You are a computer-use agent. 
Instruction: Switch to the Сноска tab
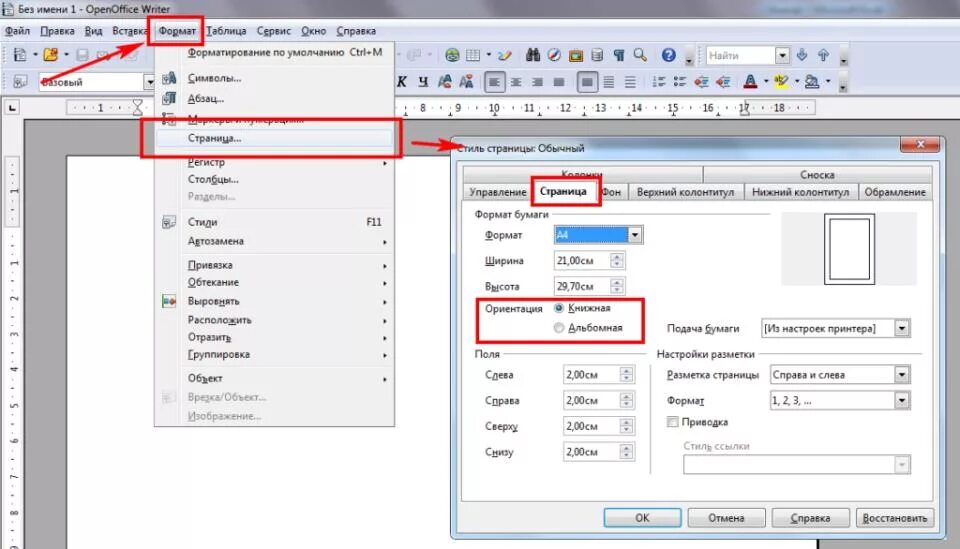coord(817,174)
